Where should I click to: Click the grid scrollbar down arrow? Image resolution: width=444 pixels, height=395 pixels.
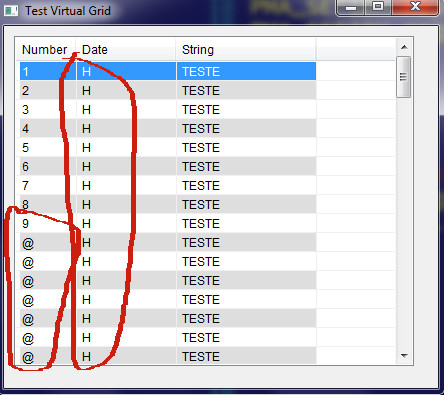(404, 356)
